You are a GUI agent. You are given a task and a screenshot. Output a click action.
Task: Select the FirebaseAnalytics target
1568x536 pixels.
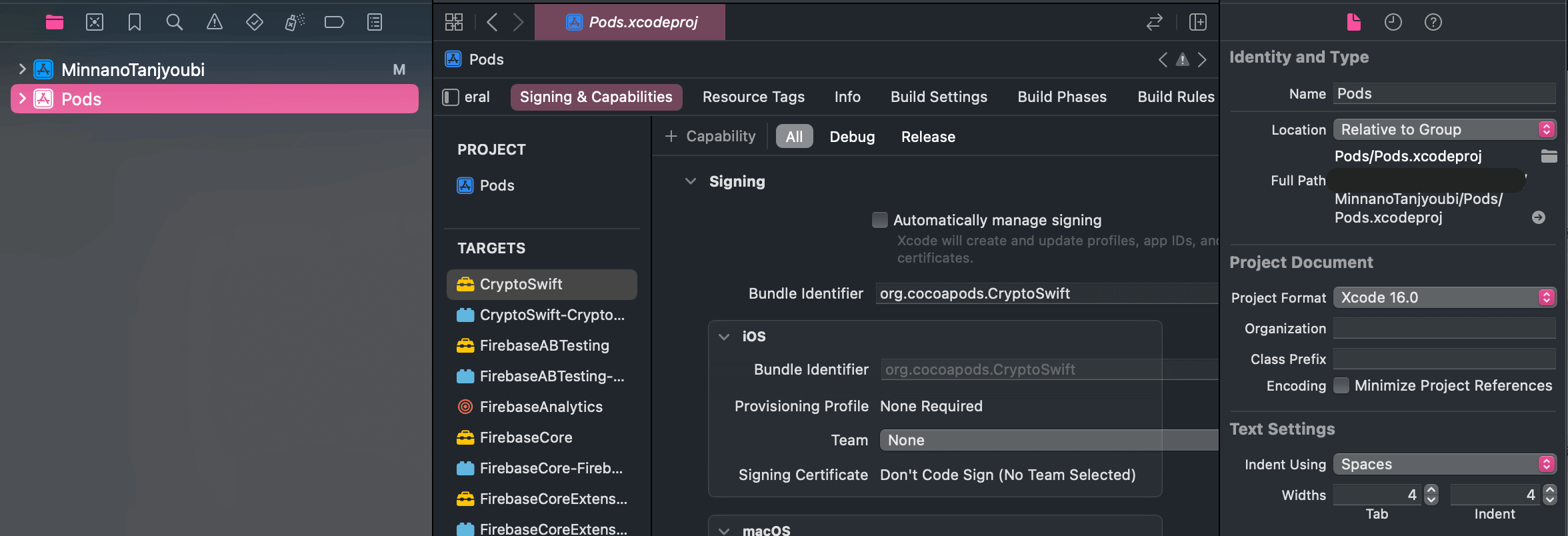(542, 407)
